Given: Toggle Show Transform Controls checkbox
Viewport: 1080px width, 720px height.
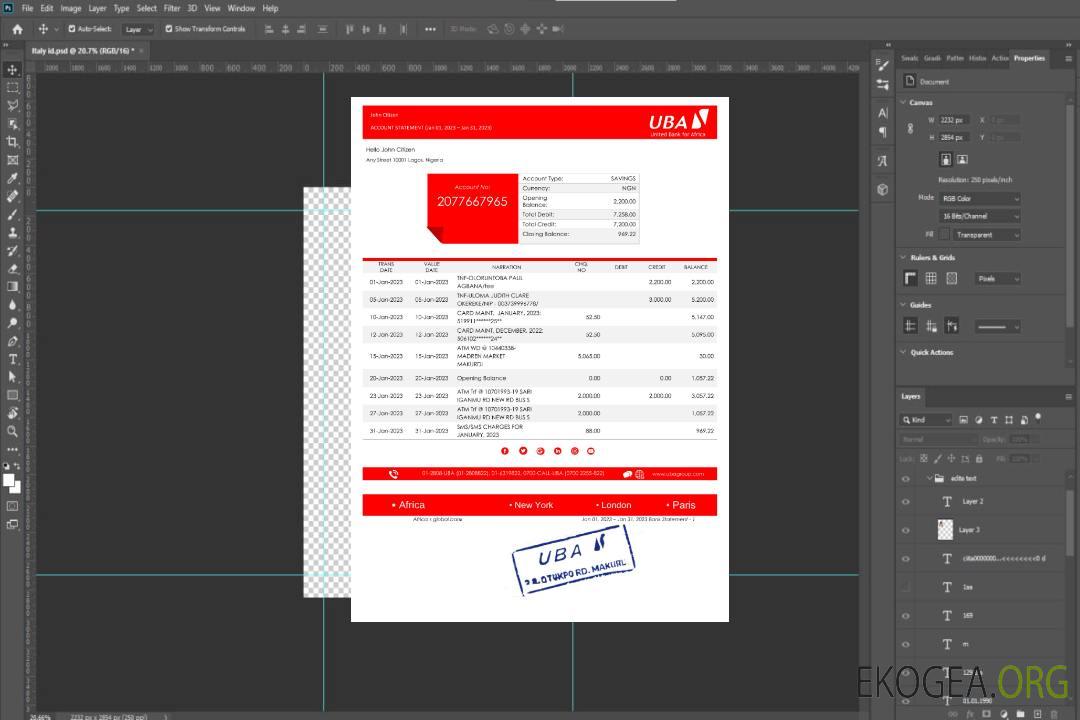Looking at the screenshot, I should [x=169, y=29].
